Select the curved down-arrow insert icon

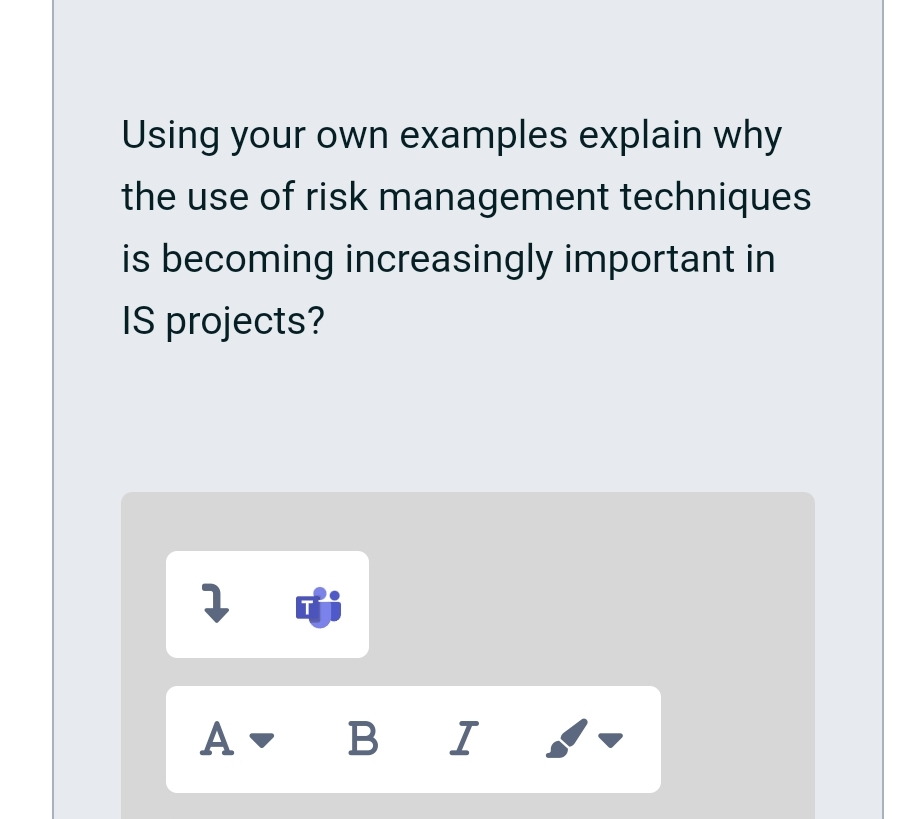216,604
